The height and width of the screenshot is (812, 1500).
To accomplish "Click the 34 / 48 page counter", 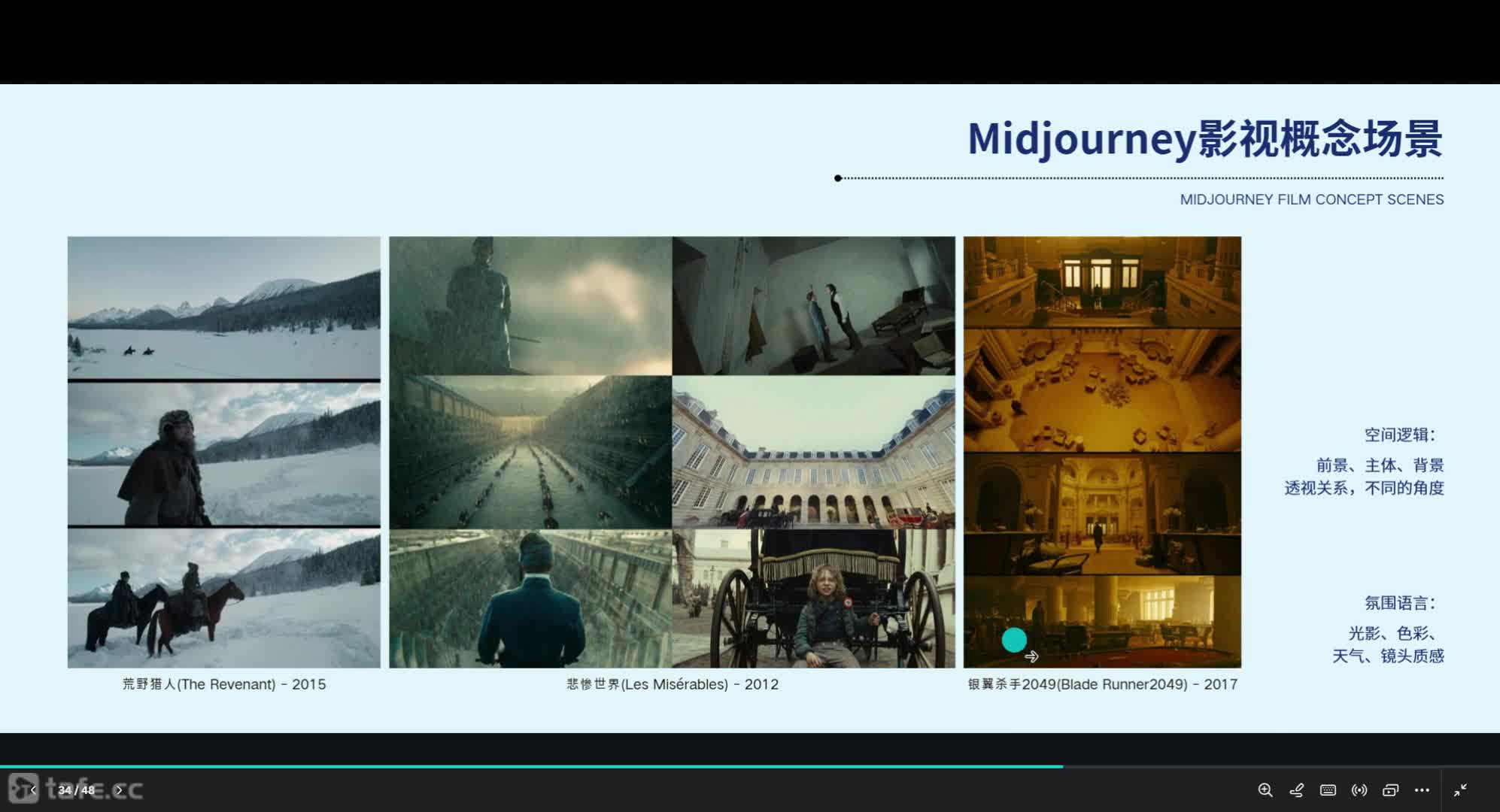I will (x=76, y=790).
